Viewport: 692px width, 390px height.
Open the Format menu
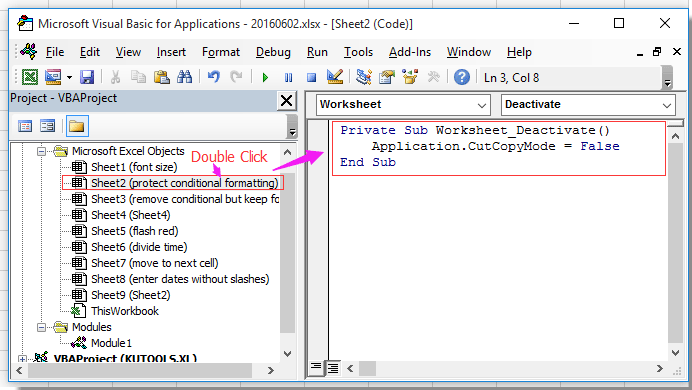point(221,52)
